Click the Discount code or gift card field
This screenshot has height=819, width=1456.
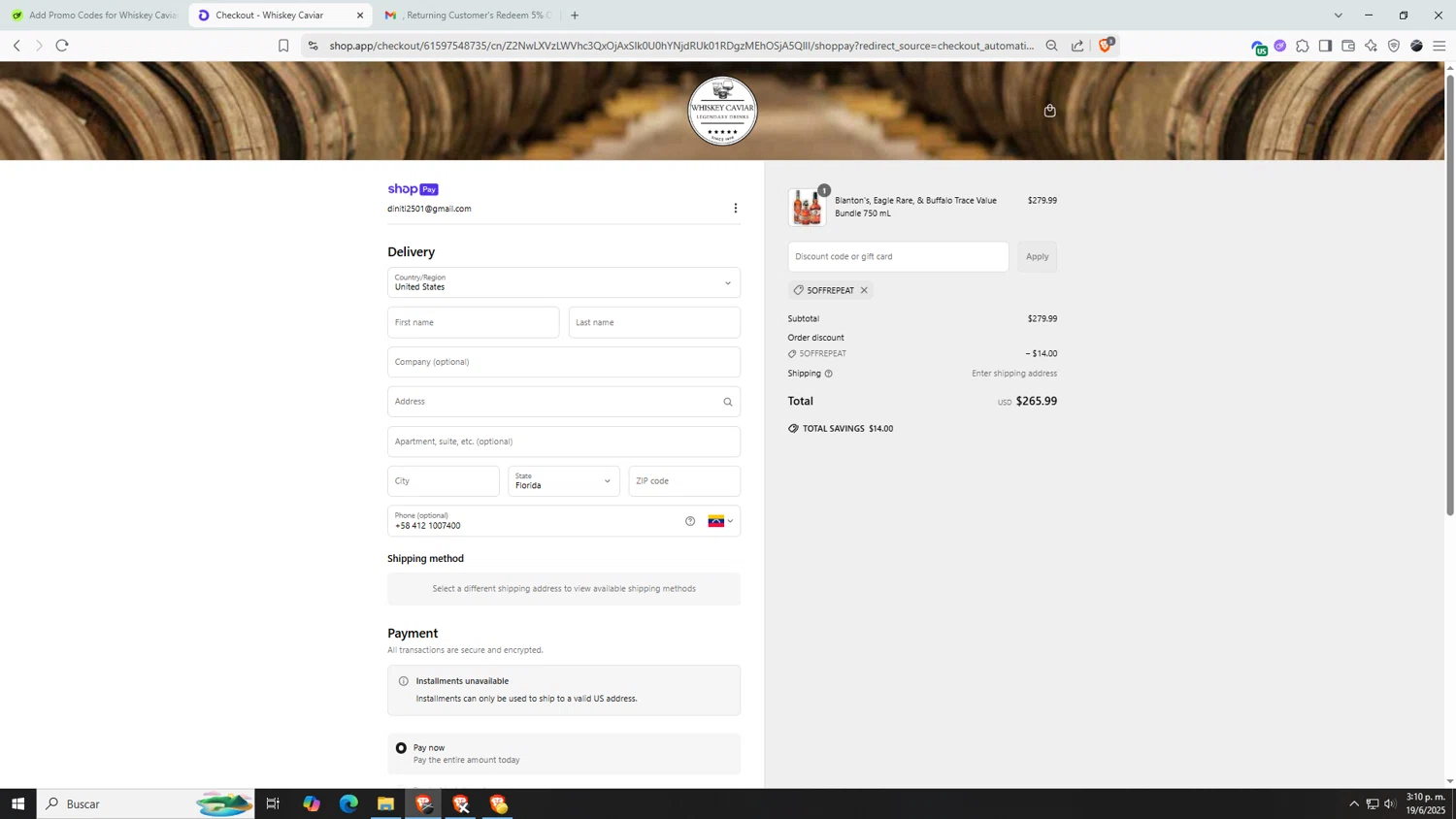pos(898,256)
